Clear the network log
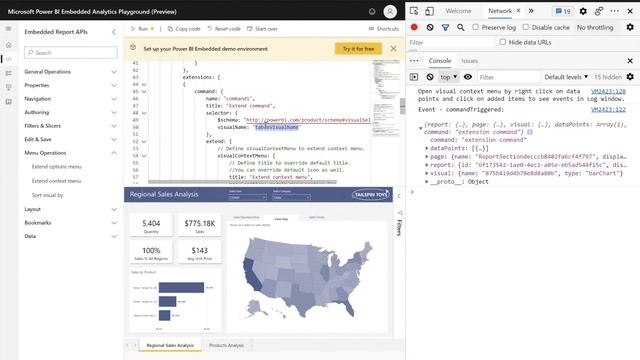 [430, 27]
